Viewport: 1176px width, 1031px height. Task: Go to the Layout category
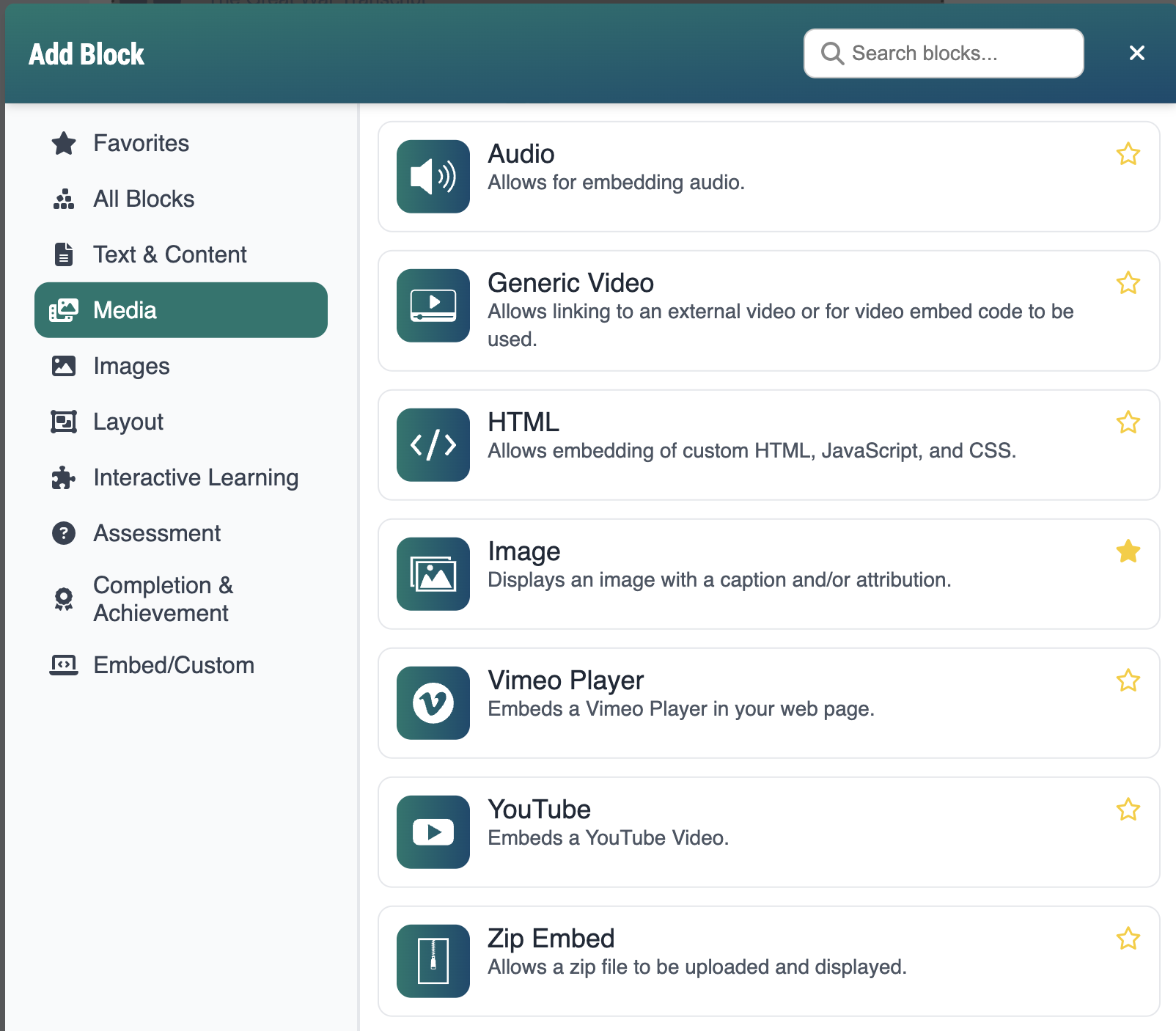181,422
